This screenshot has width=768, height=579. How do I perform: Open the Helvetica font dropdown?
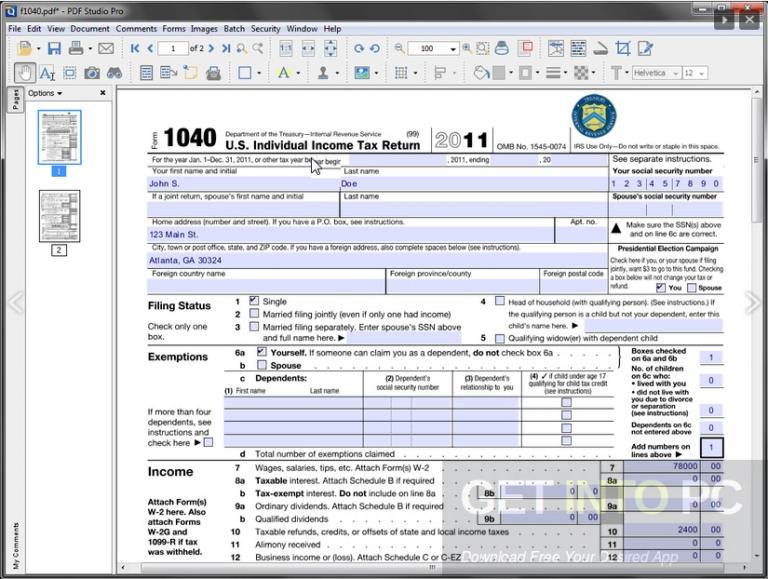pyautogui.click(x=676, y=73)
